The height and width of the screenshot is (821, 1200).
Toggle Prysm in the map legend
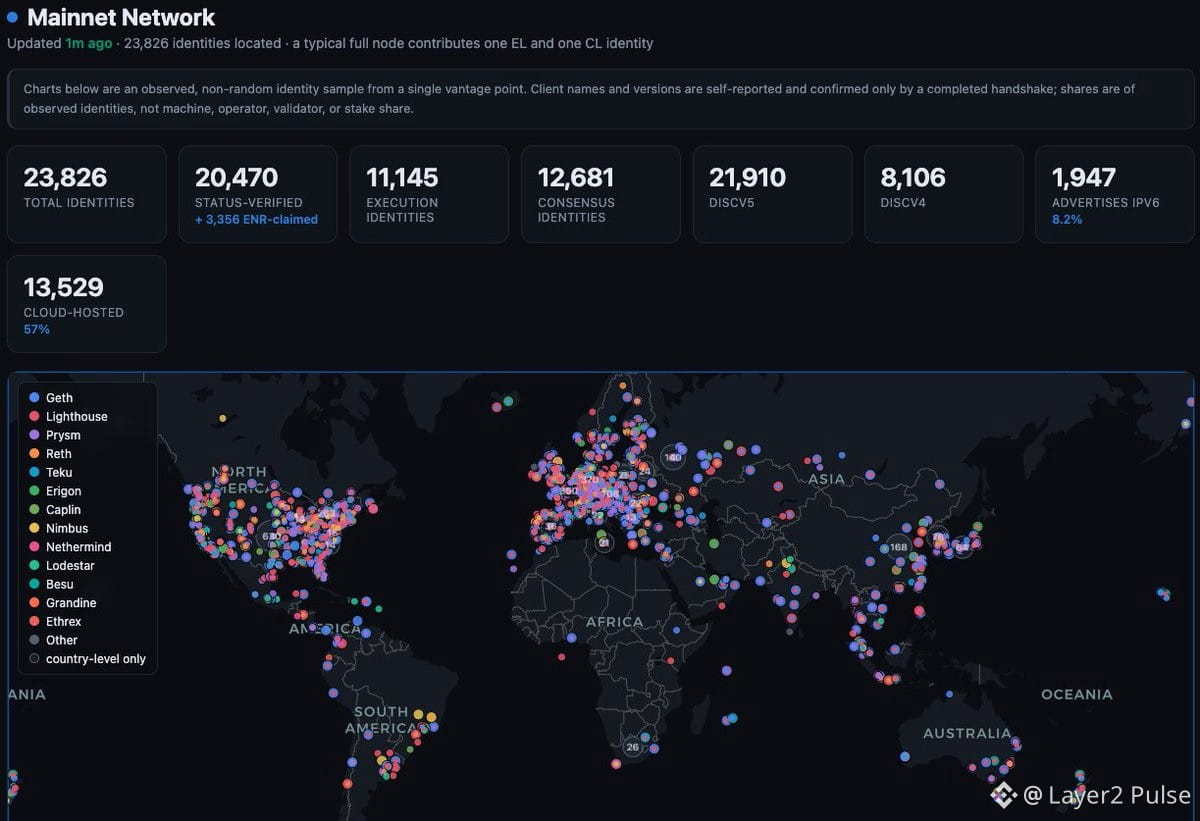click(x=55, y=435)
